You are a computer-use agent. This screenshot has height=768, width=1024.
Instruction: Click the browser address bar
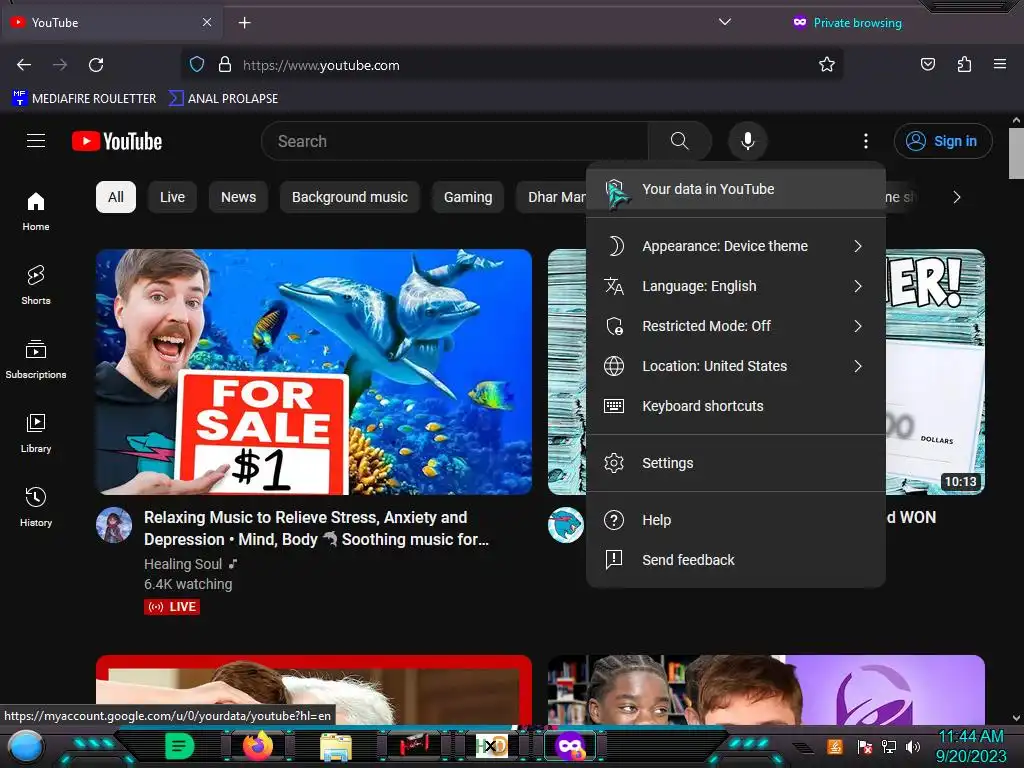point(512,65)
